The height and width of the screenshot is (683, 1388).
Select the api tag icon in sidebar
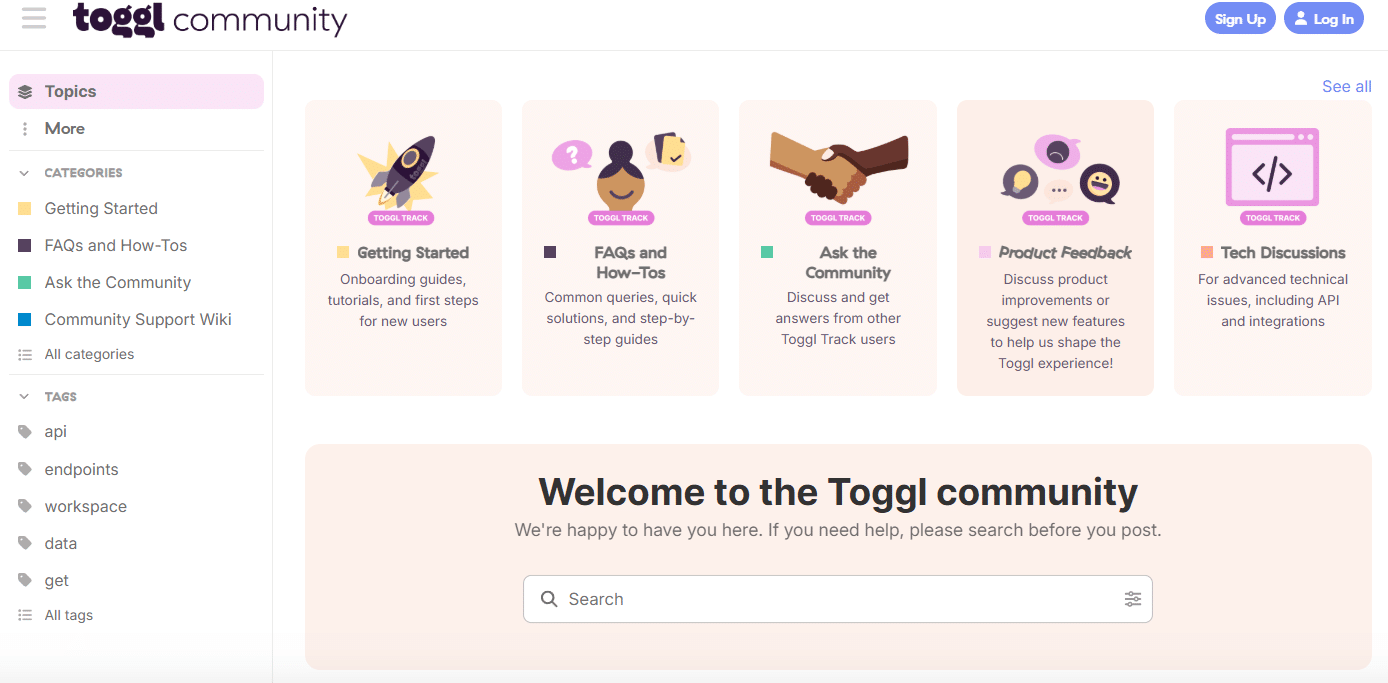[x=25, y=432]
